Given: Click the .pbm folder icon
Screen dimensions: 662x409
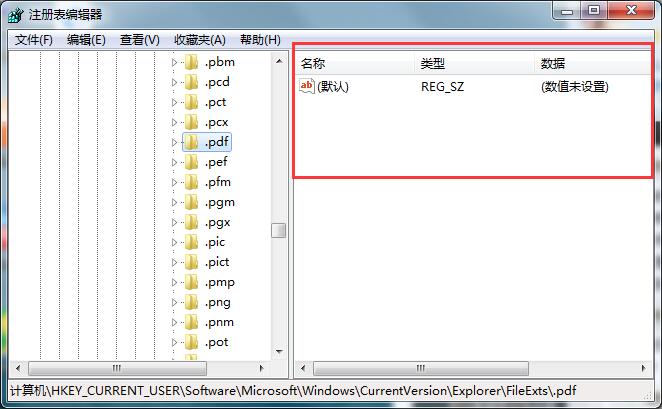Looking at the screenshot, I should pos(192,62).
